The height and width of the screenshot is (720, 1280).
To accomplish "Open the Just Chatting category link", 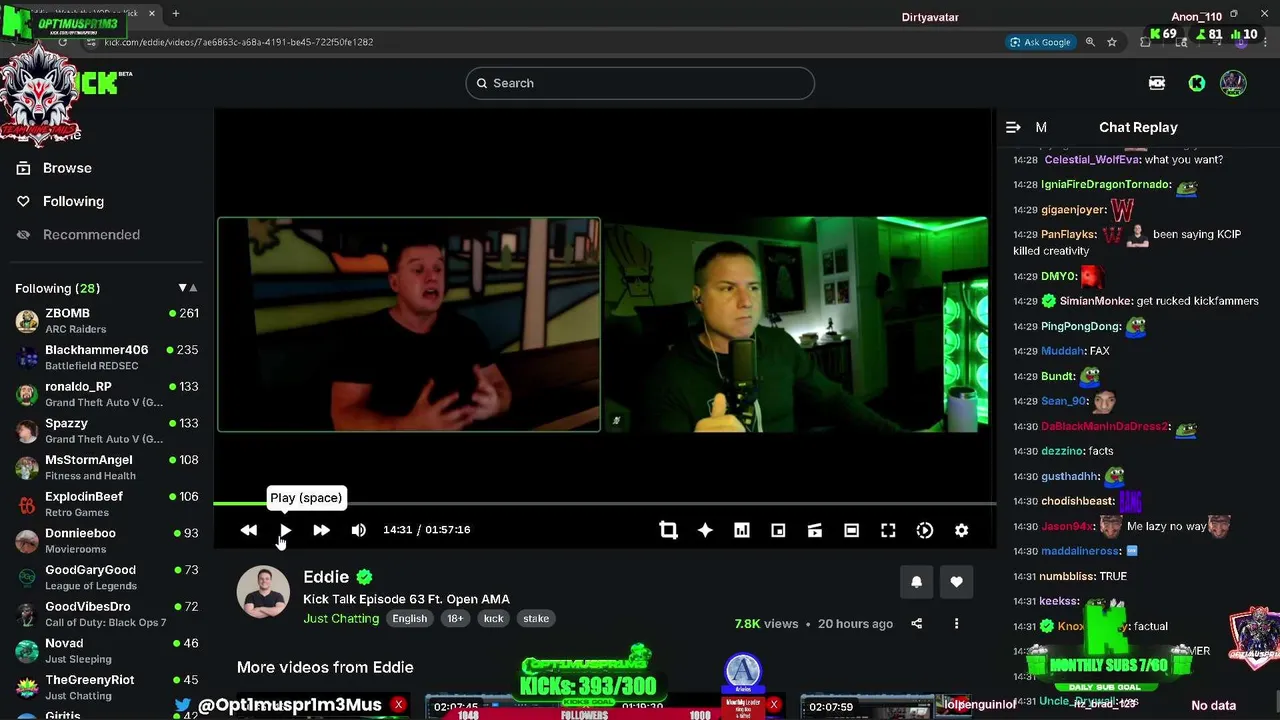I will coord(341,618).
